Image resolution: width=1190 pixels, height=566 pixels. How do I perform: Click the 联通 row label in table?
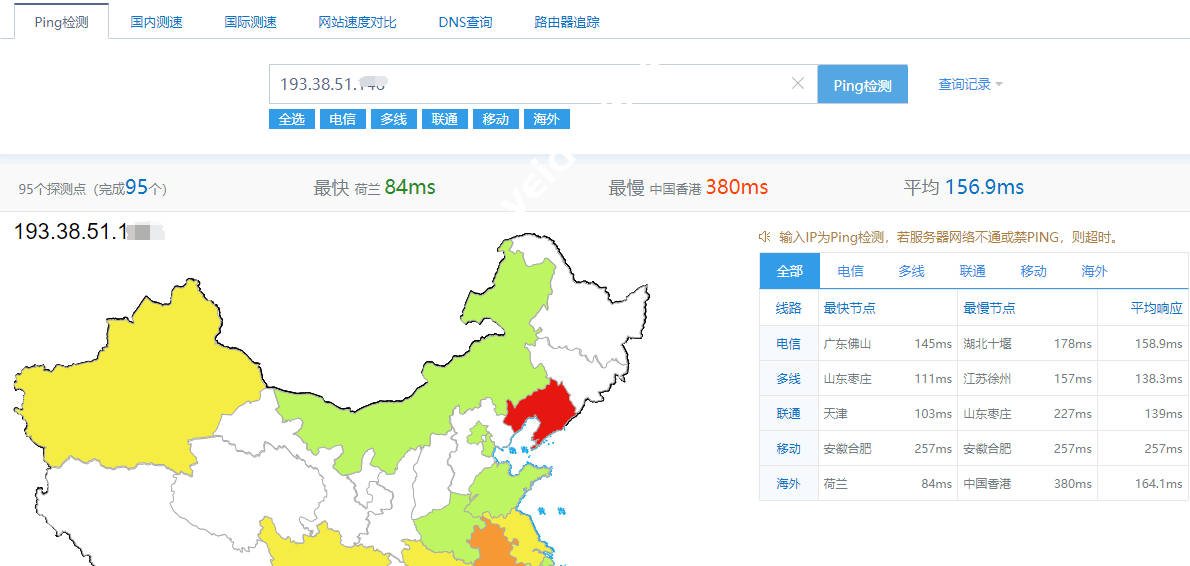[x=788, y=413]
